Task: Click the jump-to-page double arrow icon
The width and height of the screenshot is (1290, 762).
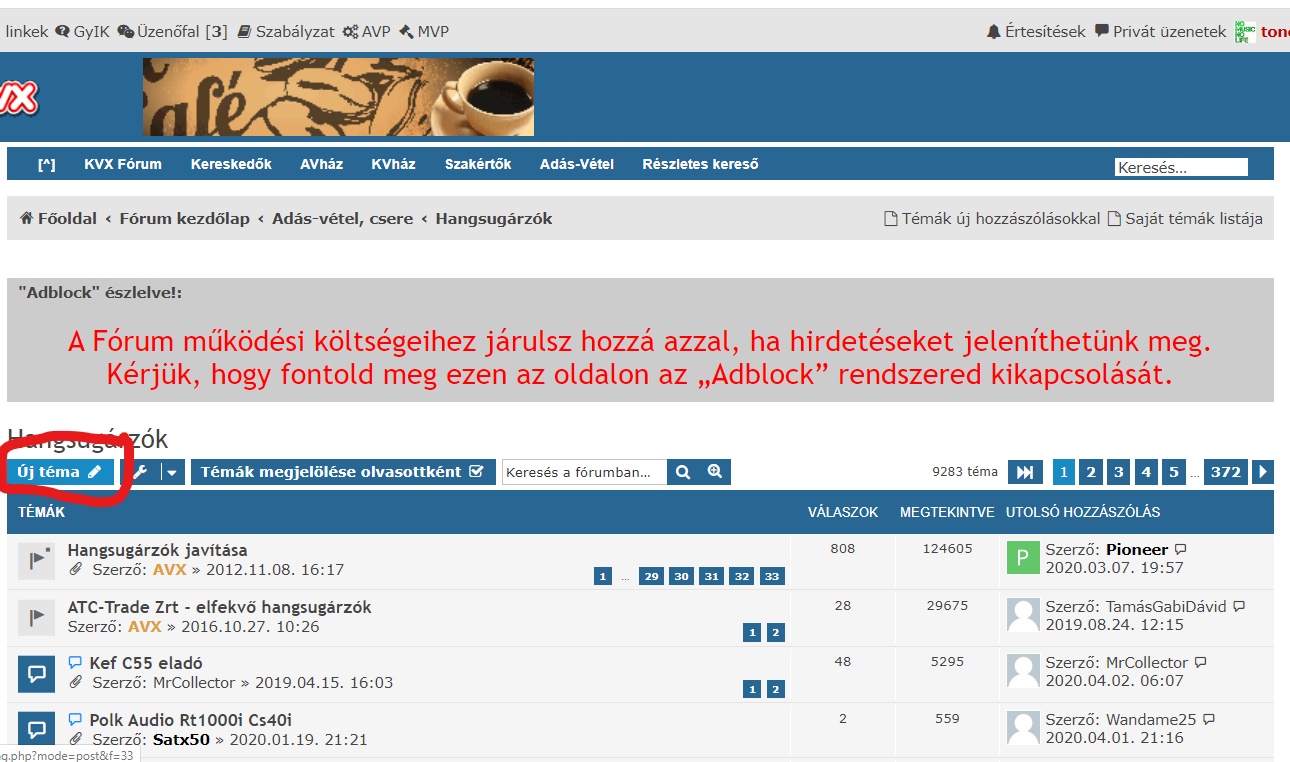Action: point(1025,472)
